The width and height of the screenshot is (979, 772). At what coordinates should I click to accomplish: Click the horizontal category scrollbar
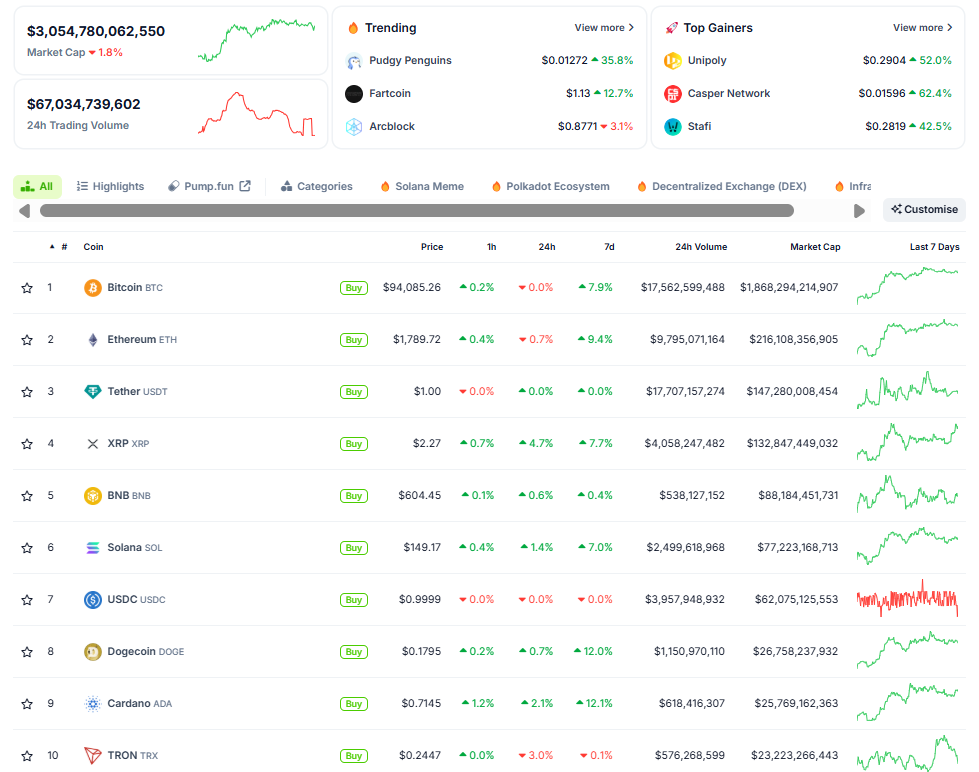(x=416, y=211)
